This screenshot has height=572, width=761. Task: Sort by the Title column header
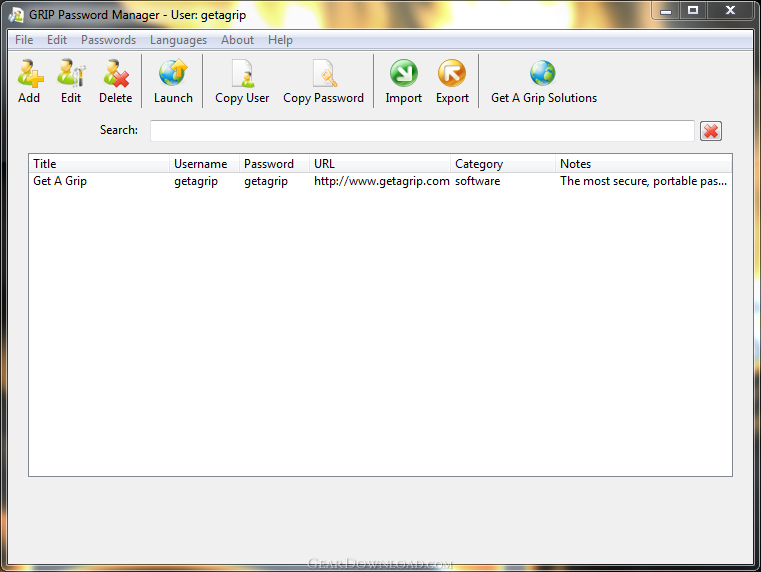[99, 163]
